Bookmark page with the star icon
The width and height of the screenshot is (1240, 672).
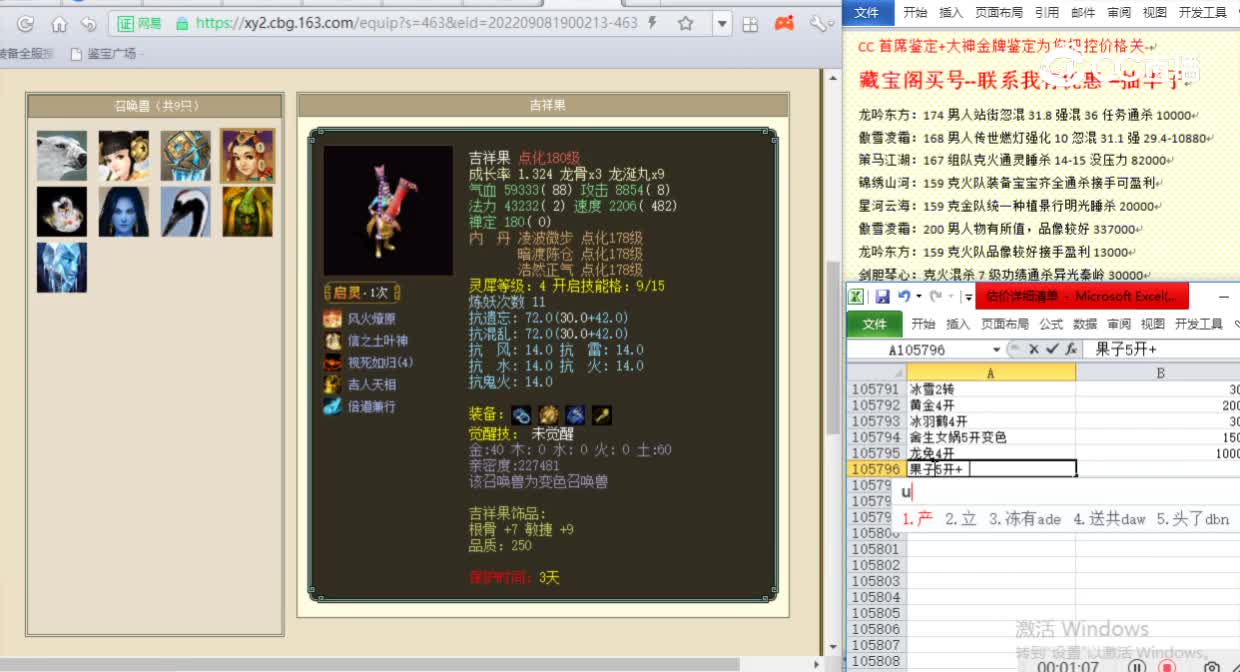[x=686, y=23]
